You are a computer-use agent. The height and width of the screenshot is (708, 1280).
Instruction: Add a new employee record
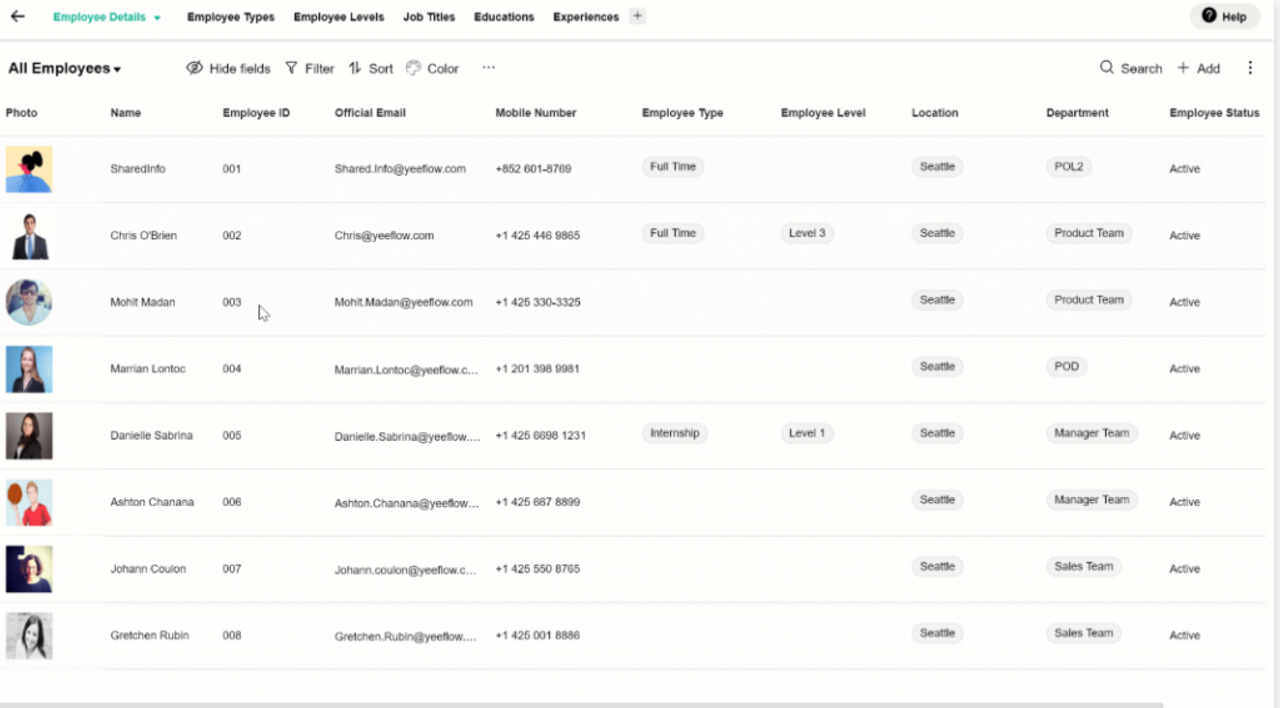tap(1198, 68)
